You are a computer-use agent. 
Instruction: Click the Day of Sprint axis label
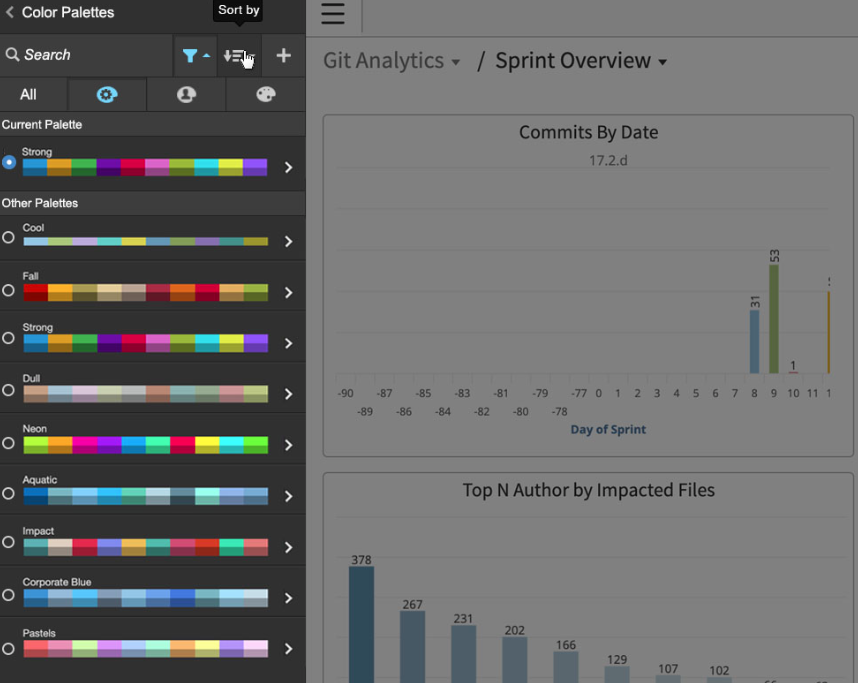608,430
